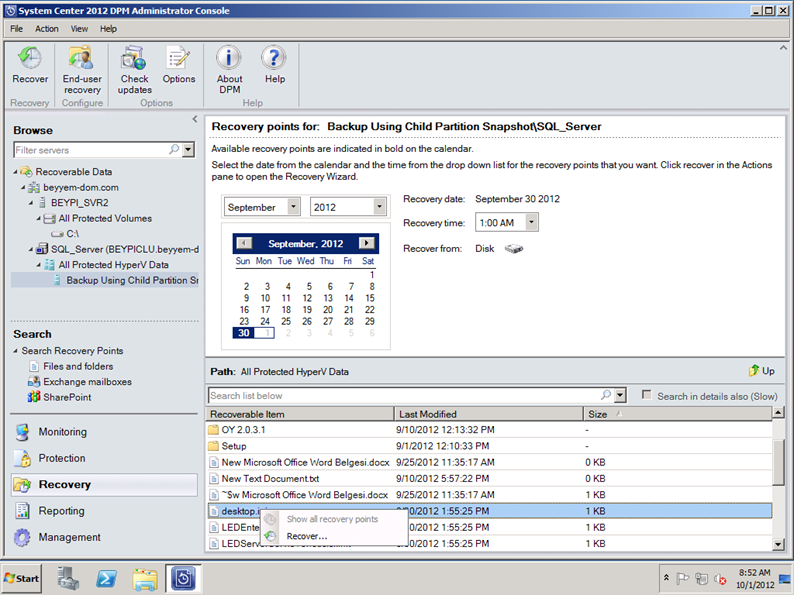Select September 30 on calendar
794x595 pixels.
point(244,333)
